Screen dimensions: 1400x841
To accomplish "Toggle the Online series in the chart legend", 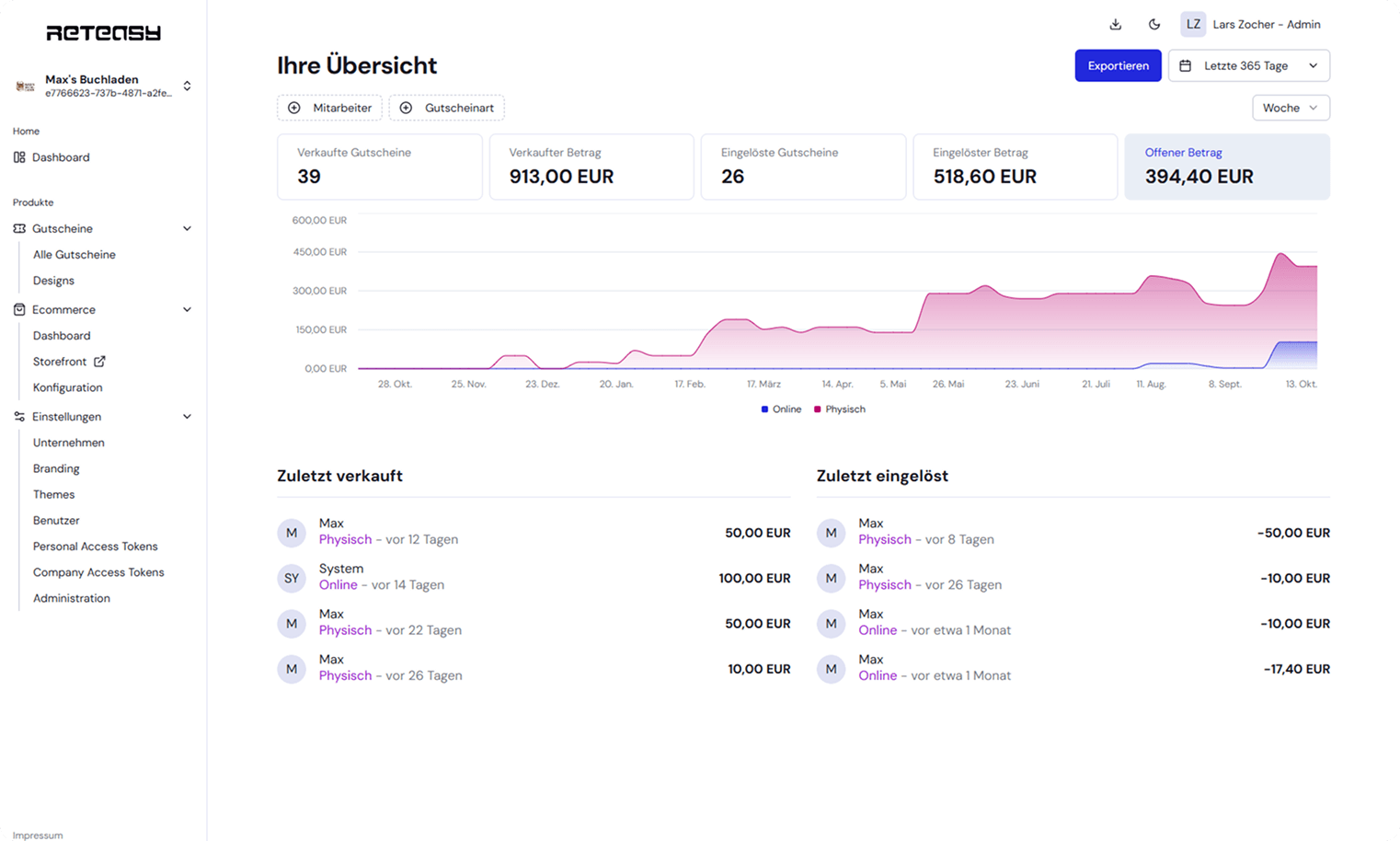I will [781, 409].
